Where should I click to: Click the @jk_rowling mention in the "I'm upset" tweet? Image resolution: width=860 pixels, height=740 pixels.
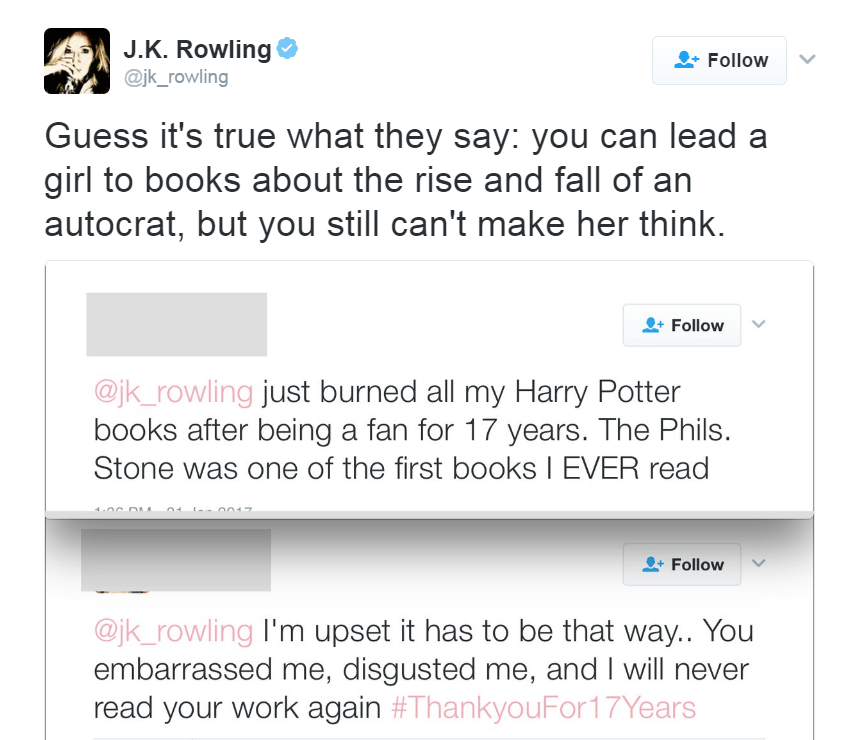click(x=173, y=631)
